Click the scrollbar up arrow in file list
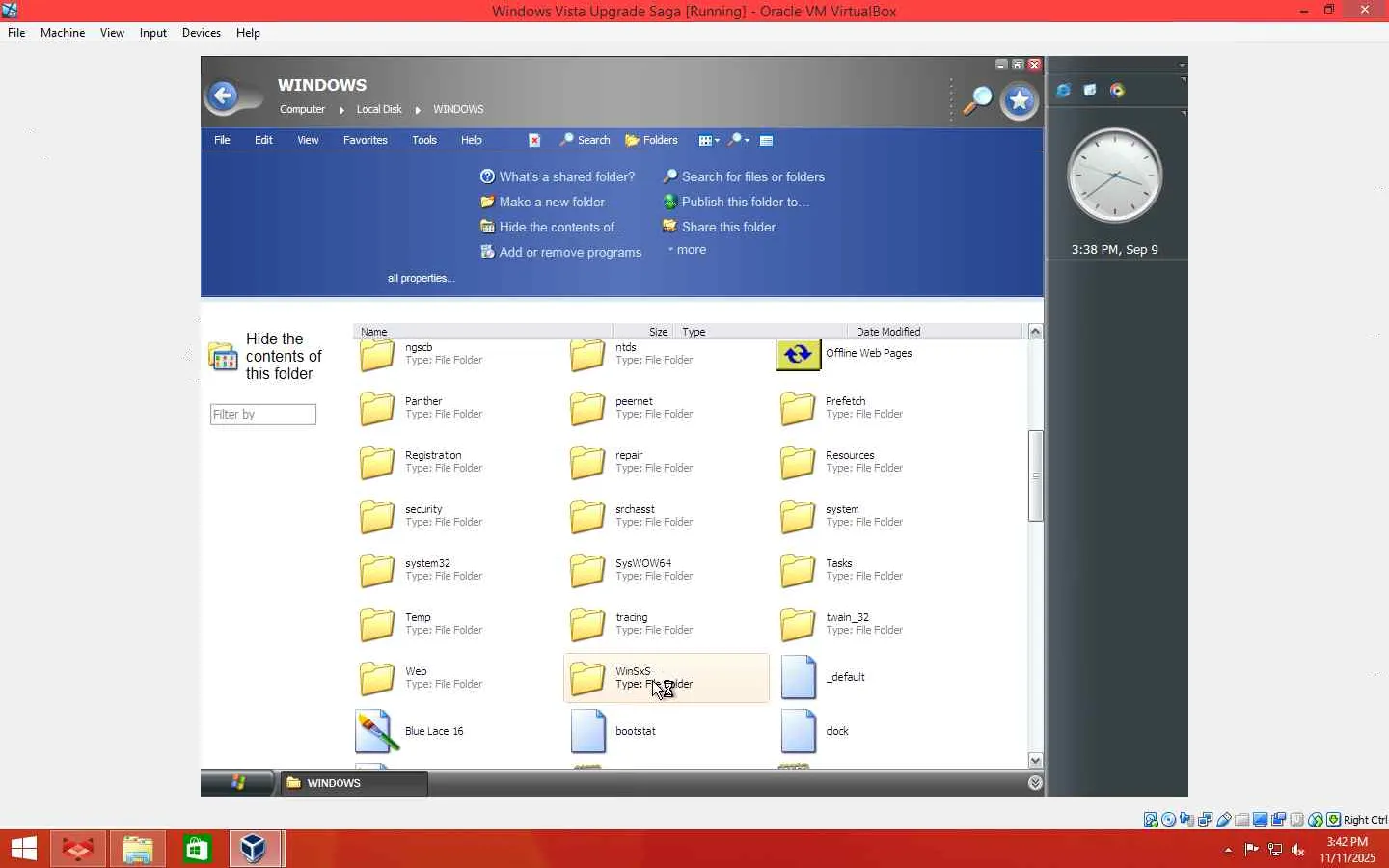Screen dimensions: 1389x868 pyautogui.click(x=1035, y=332)
